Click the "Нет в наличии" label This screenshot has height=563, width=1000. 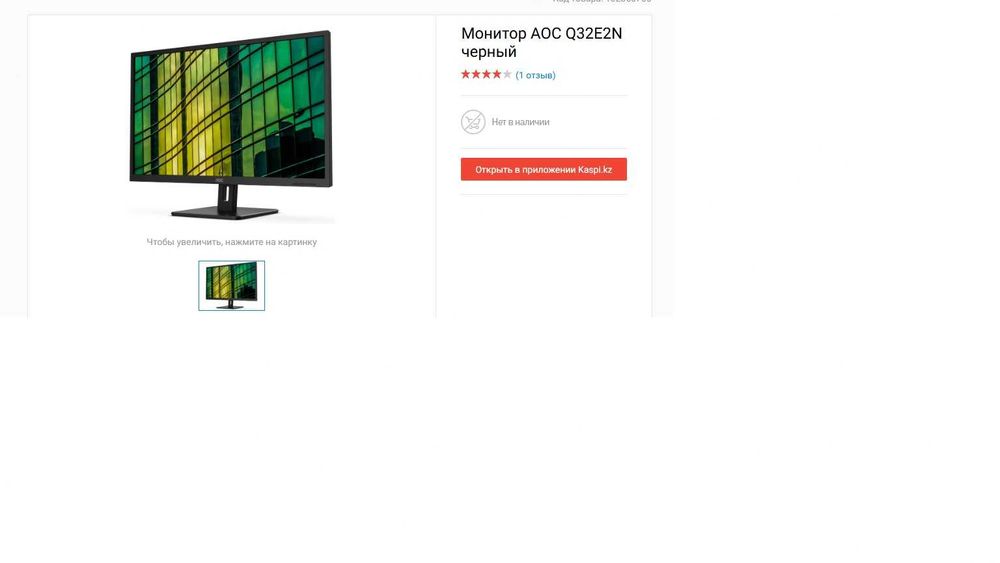520,122
